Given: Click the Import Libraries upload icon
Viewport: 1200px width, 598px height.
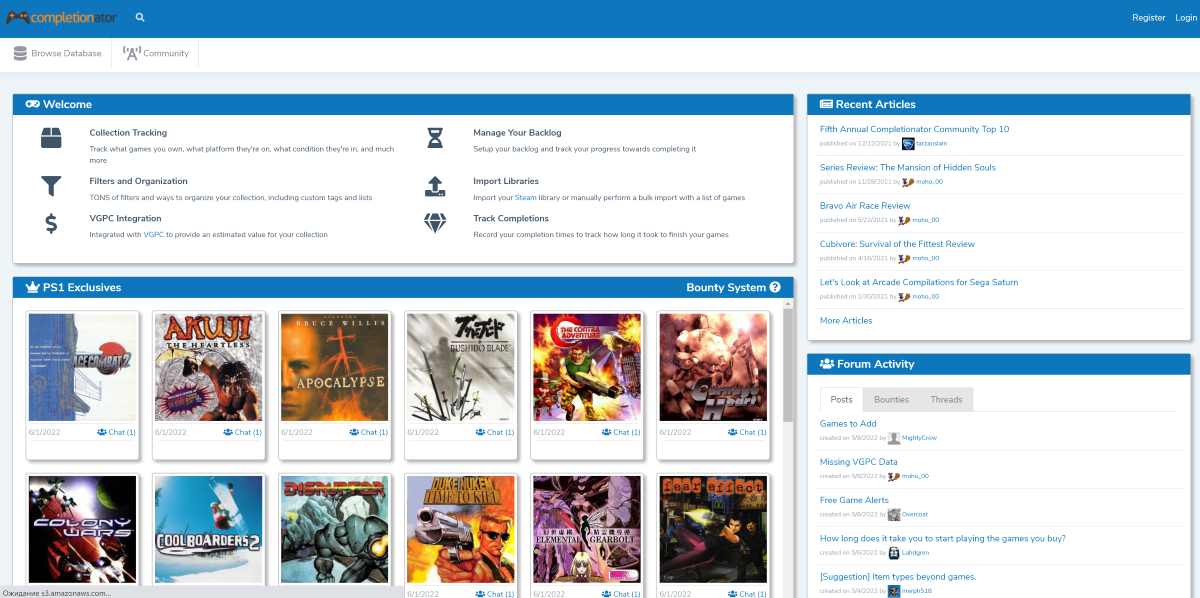Looking at the screenshot, I should pos(435,186).
